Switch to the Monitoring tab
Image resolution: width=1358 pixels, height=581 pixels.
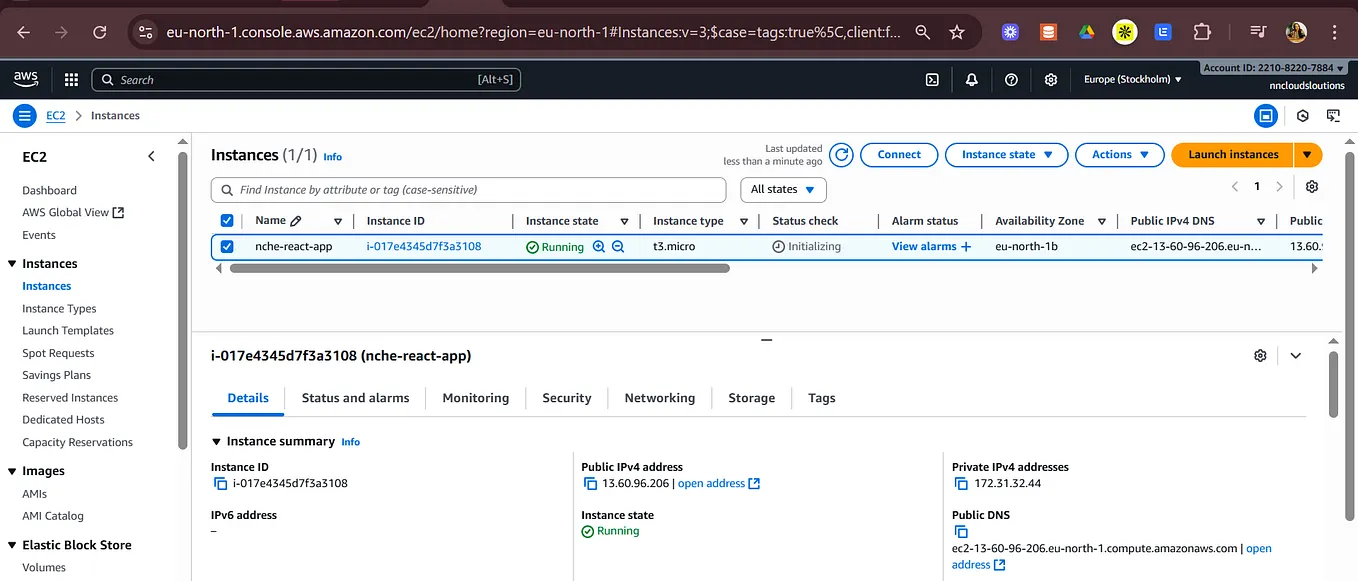click(x=475, y=398)
